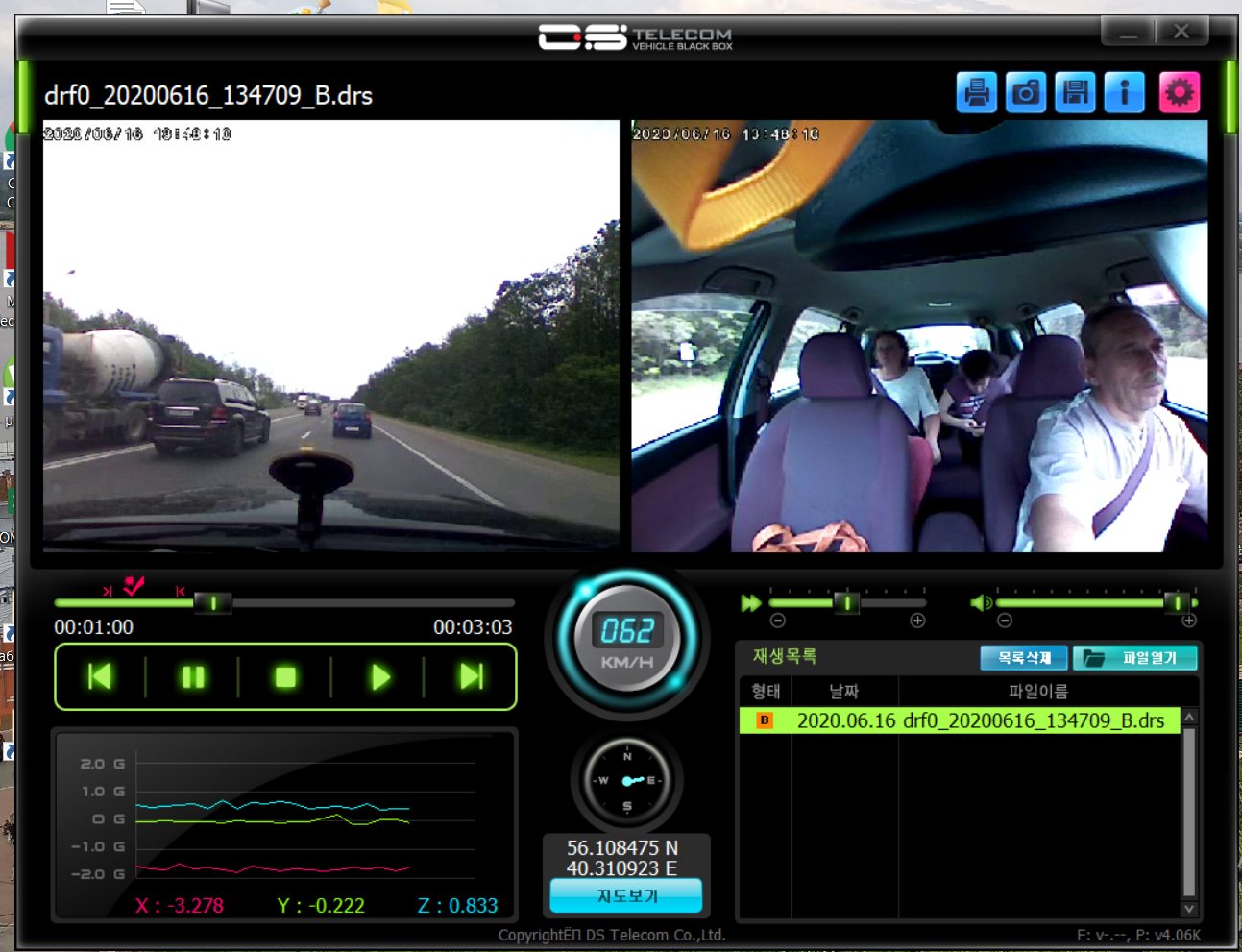This screenshot has height=952, width=1242.
Task: Skip to the previous file
Action: tap(100, 677)
